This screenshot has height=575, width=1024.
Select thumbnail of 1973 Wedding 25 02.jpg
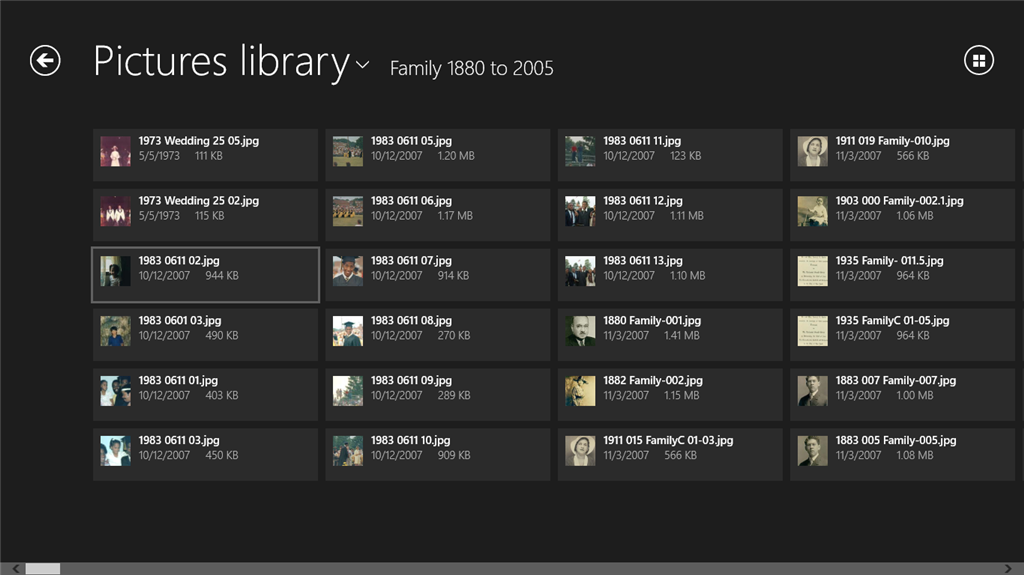115,211
